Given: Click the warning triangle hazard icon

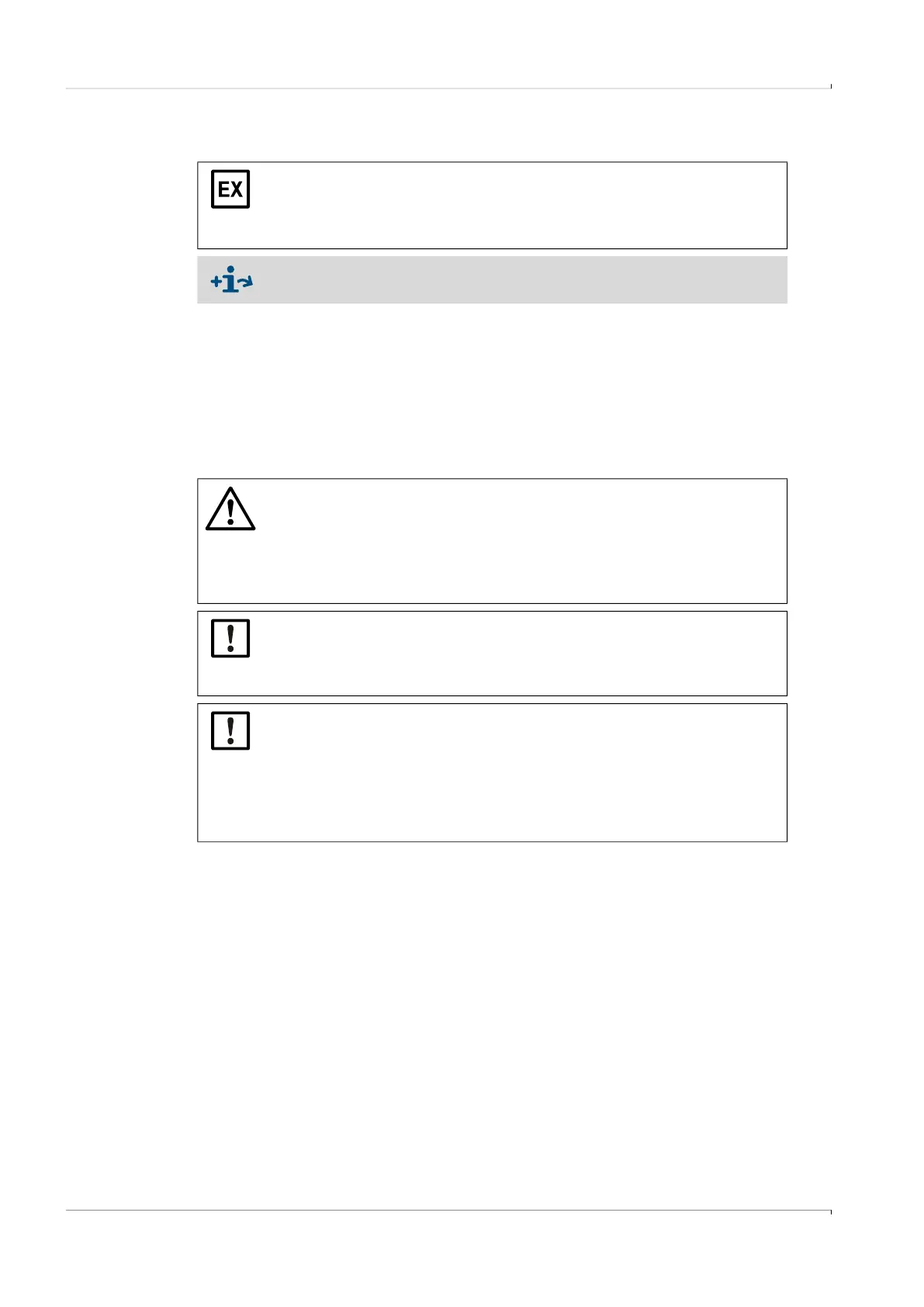Looking at the screenshot, I should pyautogui.click(x=230, y=509).
